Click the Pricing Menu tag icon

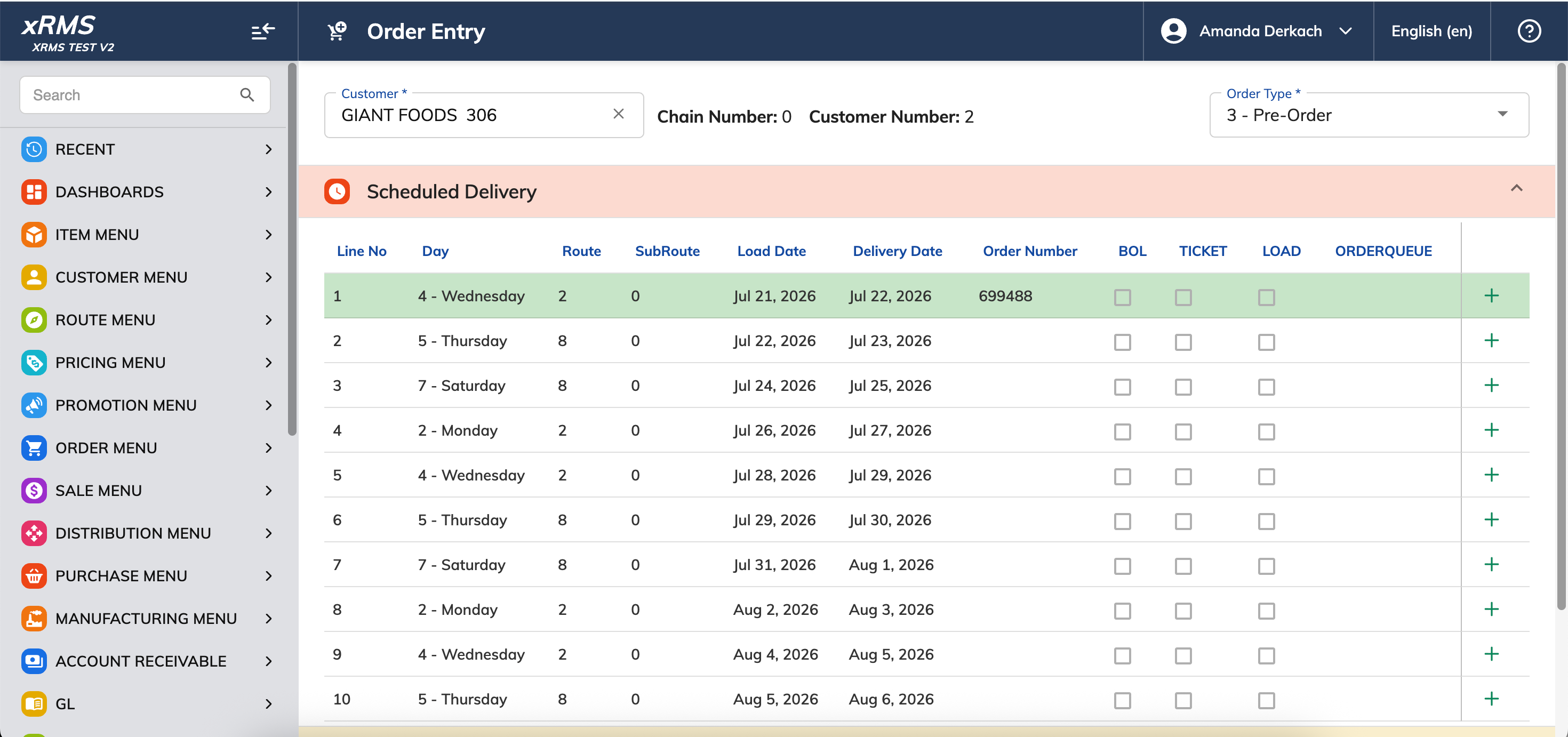[34, 363]
